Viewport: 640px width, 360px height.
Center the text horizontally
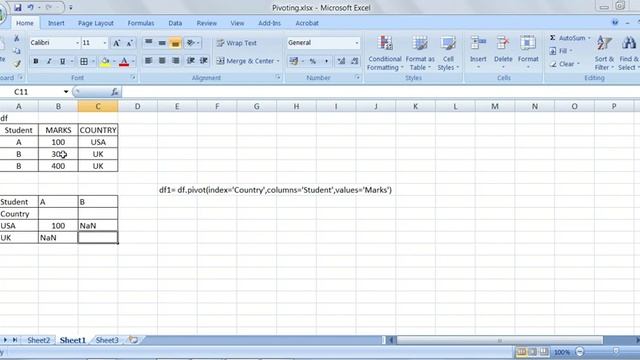[162, 61]
